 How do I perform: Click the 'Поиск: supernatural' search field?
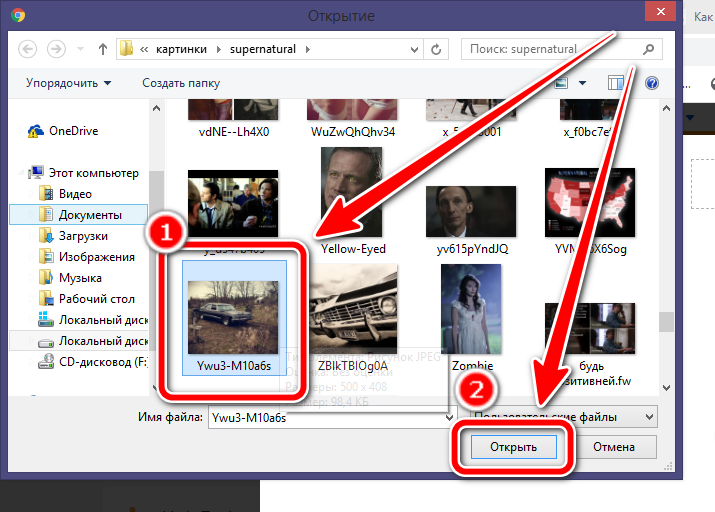pos(561,49)
